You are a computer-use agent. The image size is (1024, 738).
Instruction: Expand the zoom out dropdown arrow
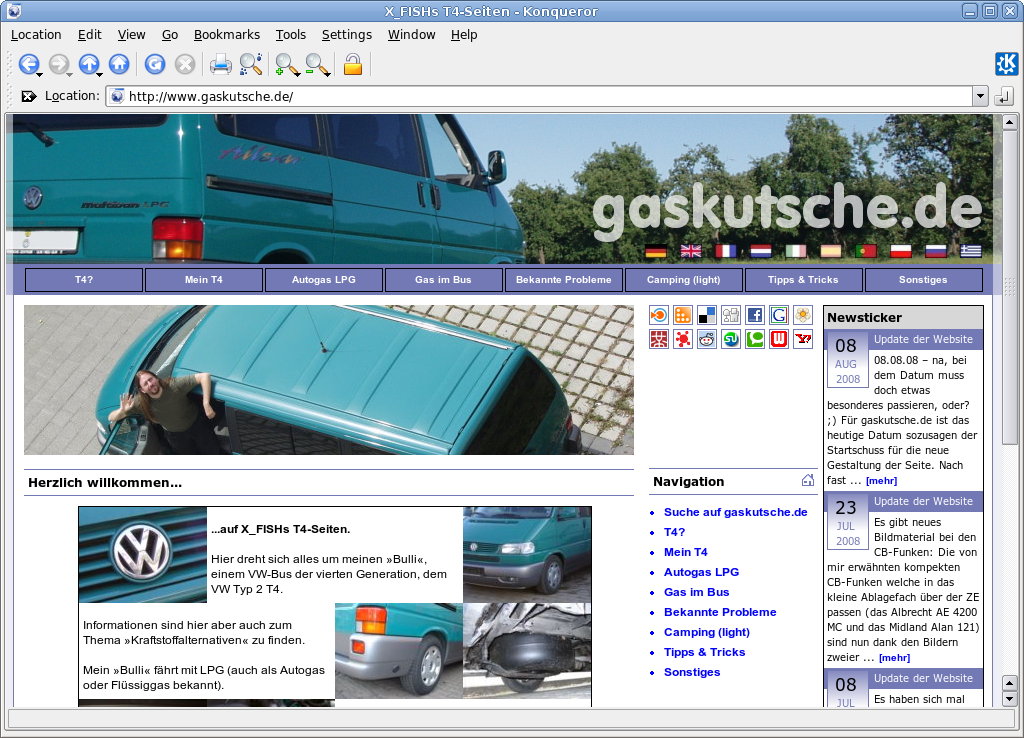tap(327, 75)
